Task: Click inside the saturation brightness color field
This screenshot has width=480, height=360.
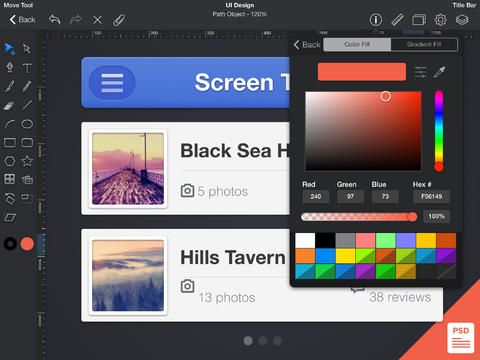Action: 363,131
